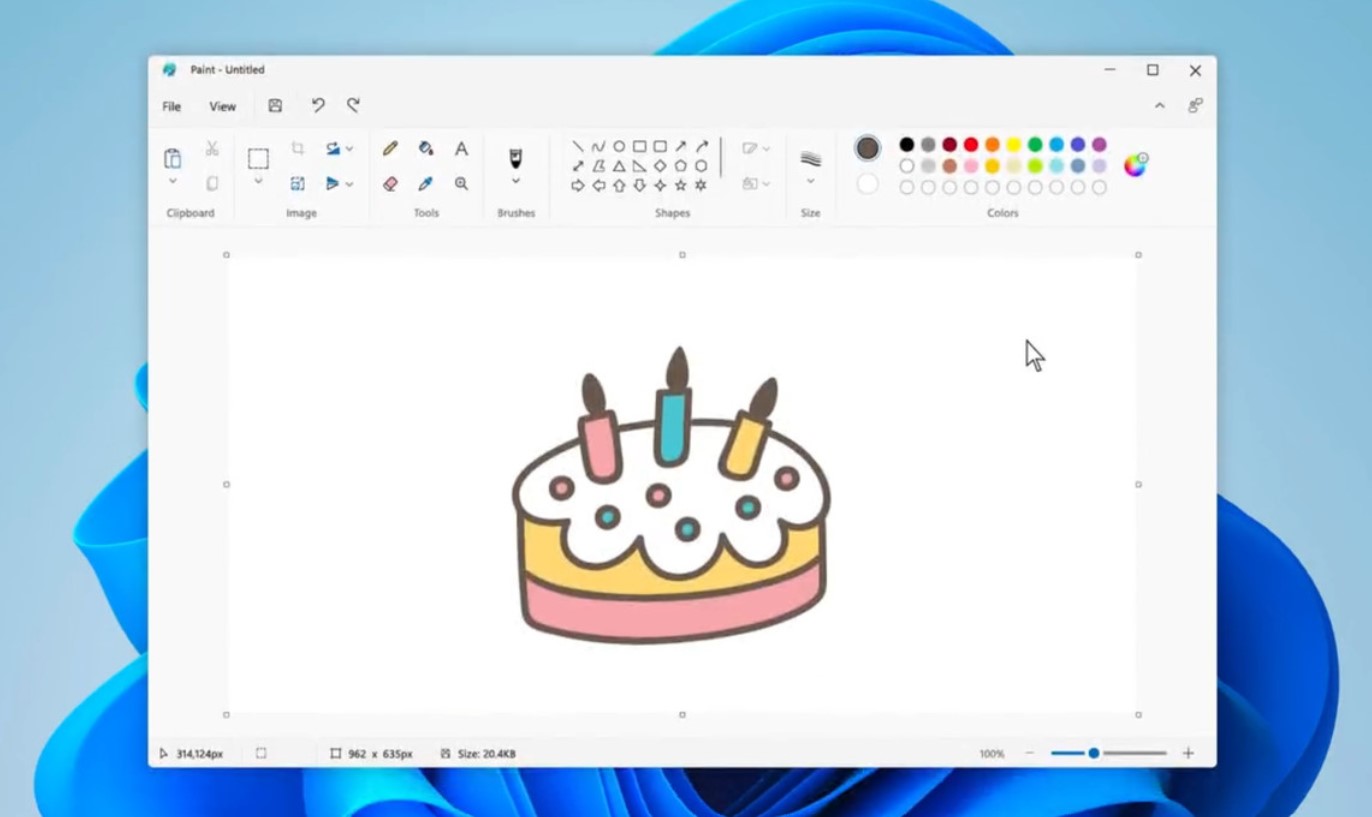Choose the bright red color swatch
1372x817 pixels.
click(971, 145)
